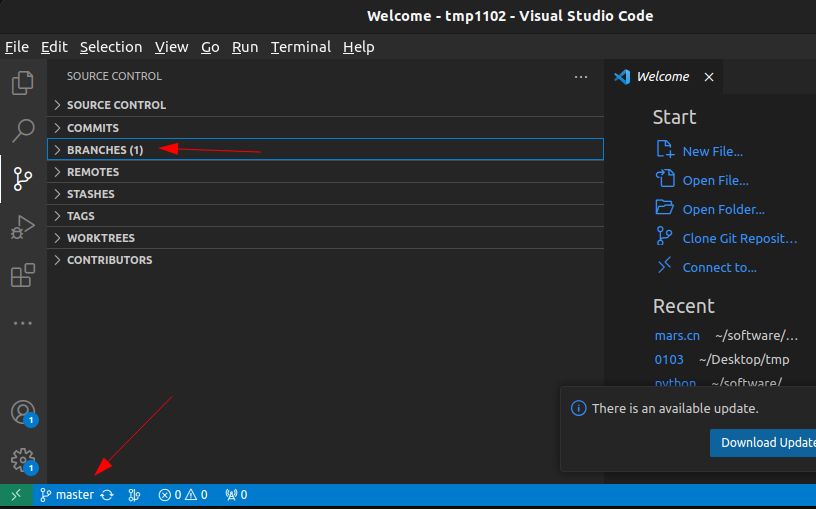The image size is (816, 509).
Task: Open the Manage gear icon
Action: pos(22,460)
